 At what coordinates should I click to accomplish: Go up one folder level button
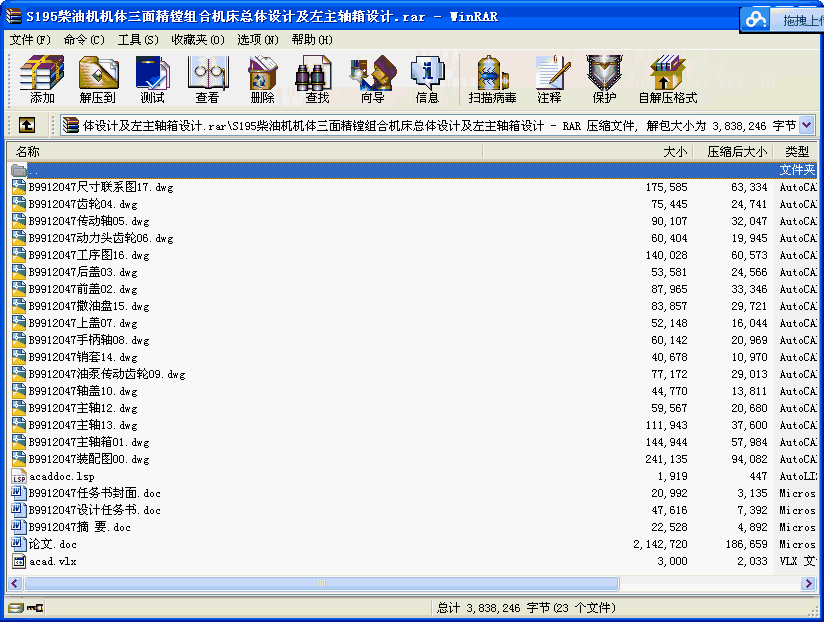click(x=27, y=126)
